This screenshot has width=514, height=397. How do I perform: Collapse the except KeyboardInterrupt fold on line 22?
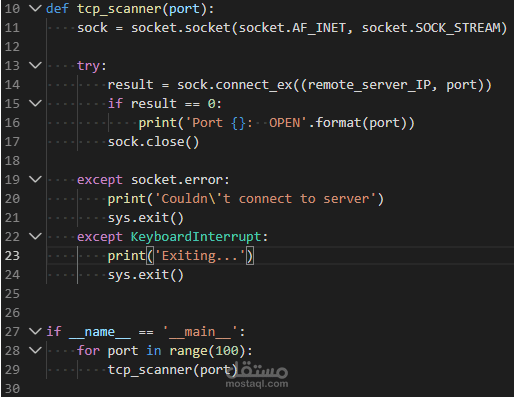(35, 236)
